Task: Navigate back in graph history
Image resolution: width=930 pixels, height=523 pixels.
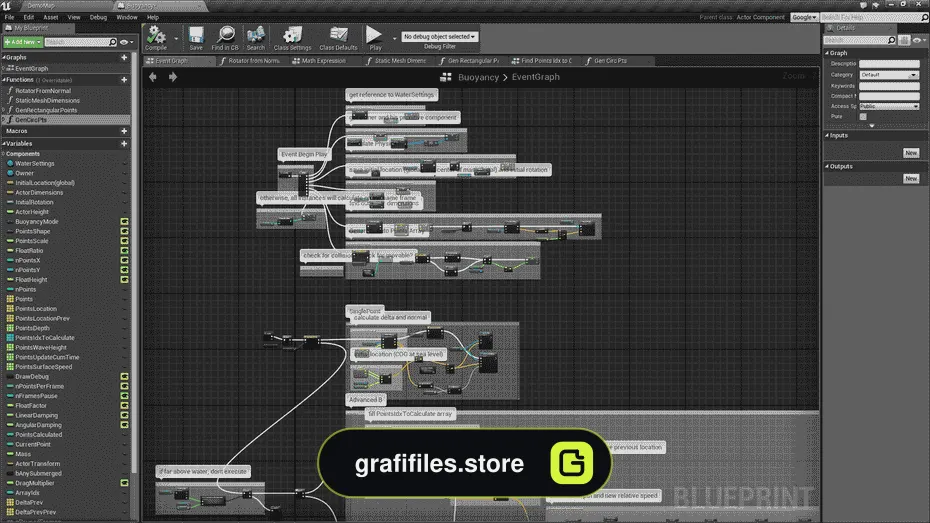Action: tap(152, 76)
